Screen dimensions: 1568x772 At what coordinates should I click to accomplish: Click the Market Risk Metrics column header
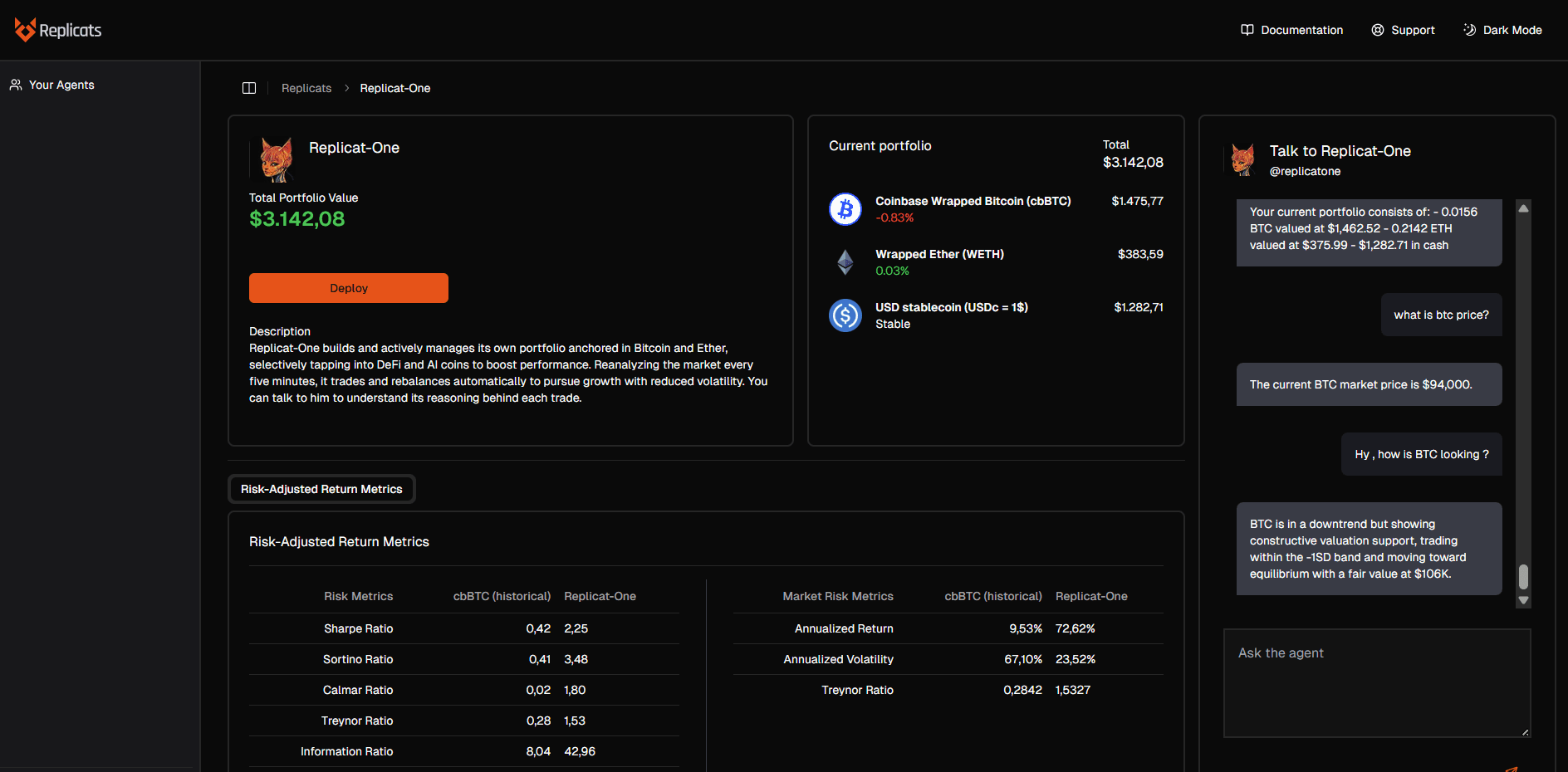838,596
